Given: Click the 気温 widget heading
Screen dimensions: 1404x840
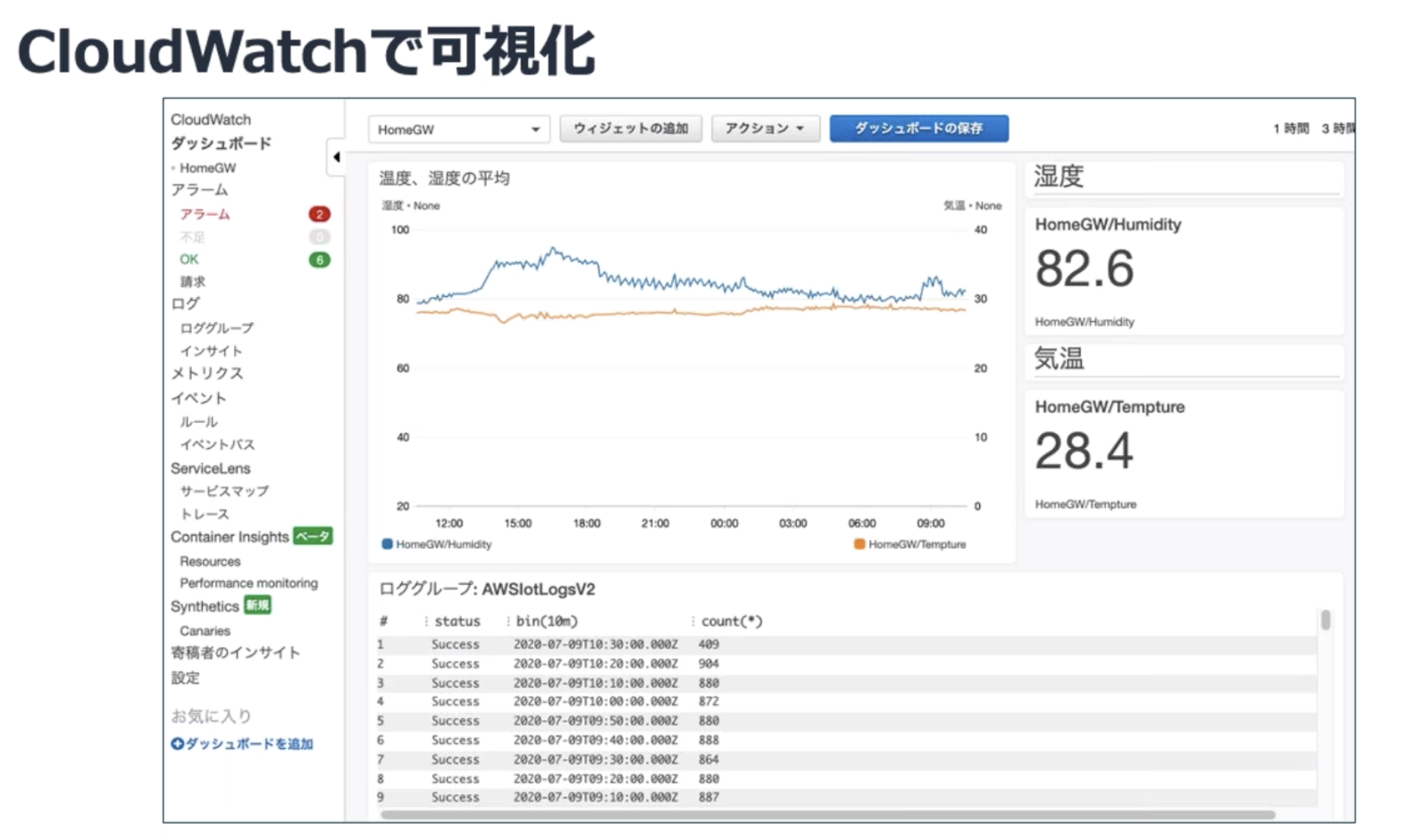Looking at the screenshot, I should point(1058,358).
